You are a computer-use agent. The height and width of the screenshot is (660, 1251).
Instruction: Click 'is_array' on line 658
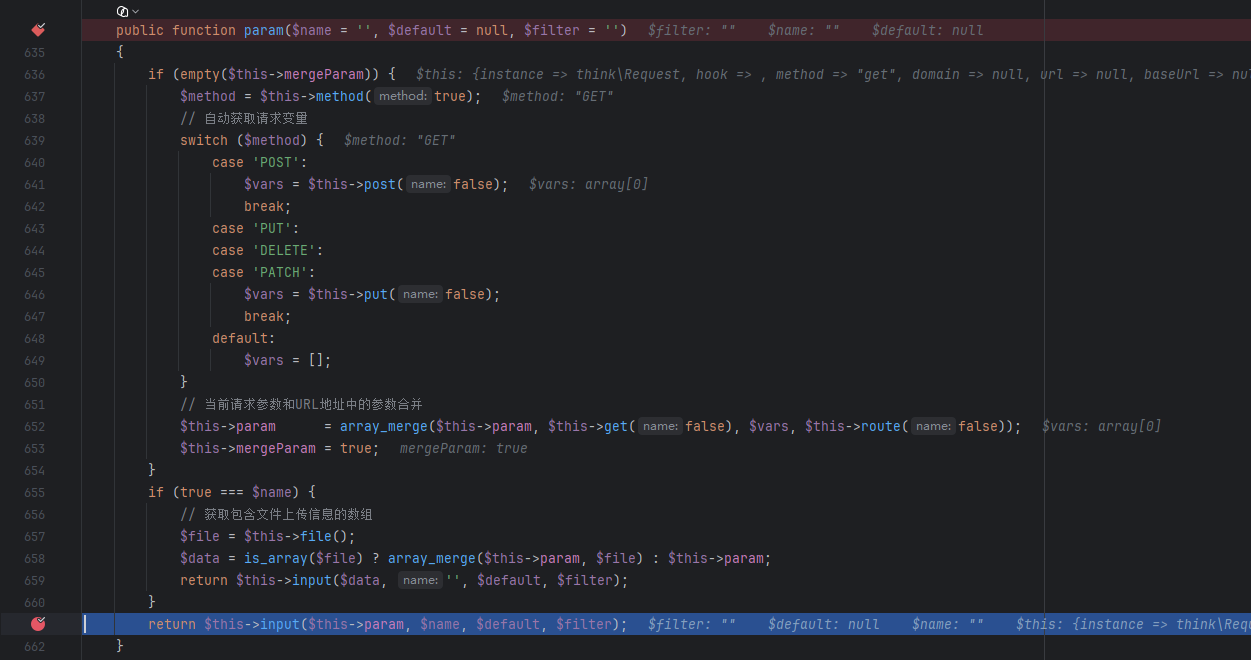(276, 558)
